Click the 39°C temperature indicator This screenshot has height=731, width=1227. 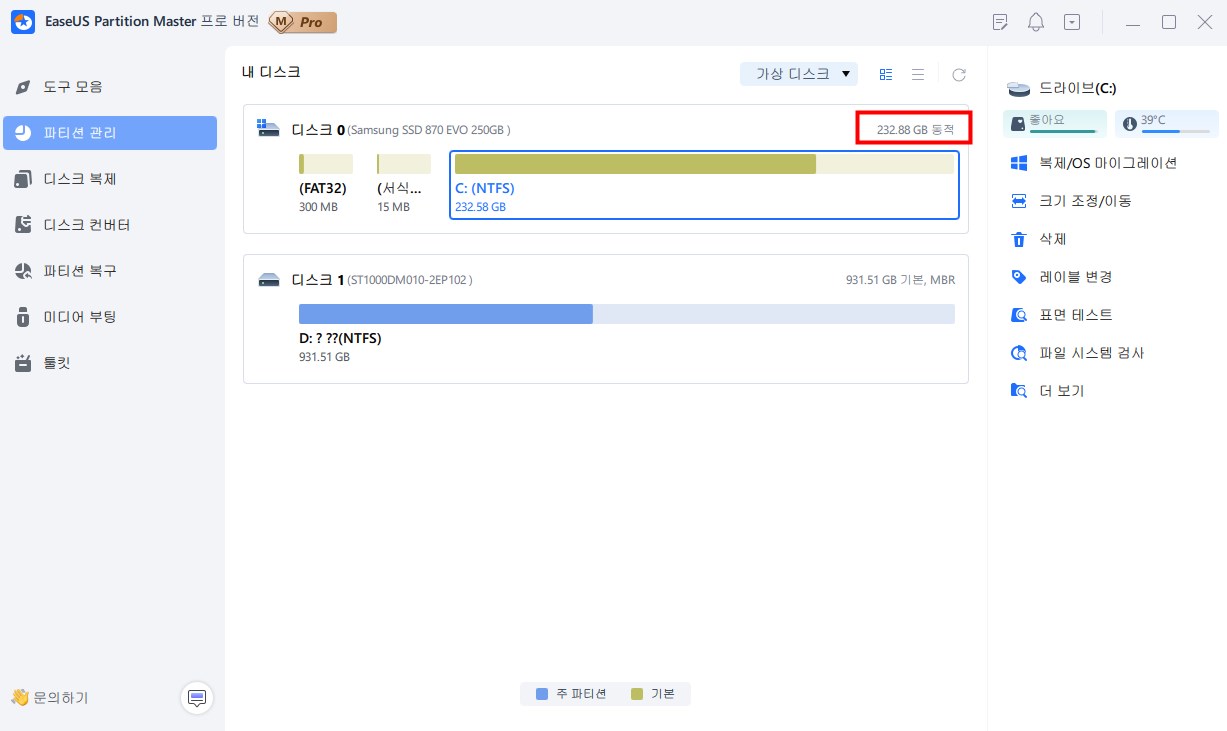pos(1166,123)
